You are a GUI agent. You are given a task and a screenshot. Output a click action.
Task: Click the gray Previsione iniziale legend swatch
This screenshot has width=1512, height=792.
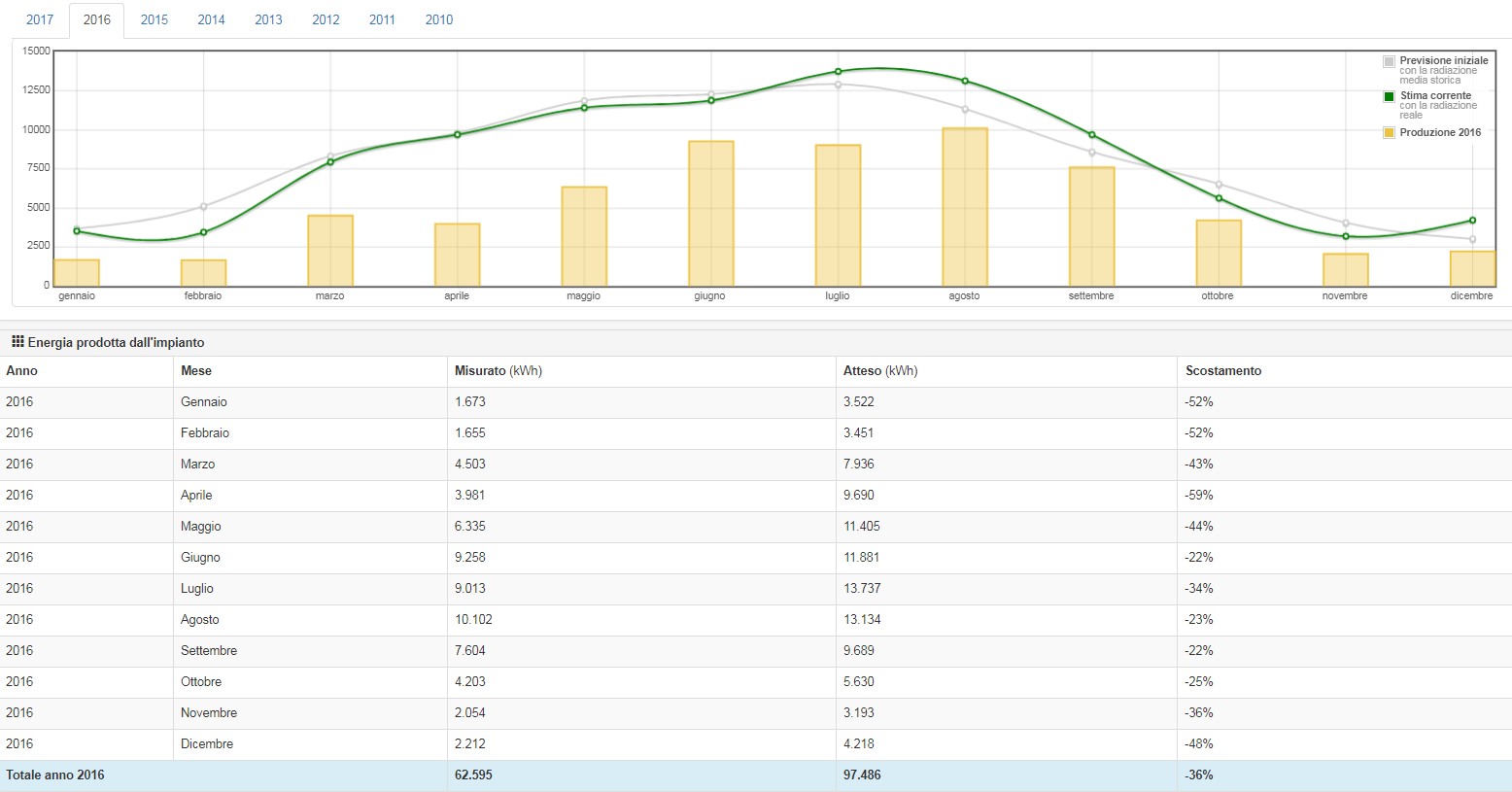(x=1389, y=61)
